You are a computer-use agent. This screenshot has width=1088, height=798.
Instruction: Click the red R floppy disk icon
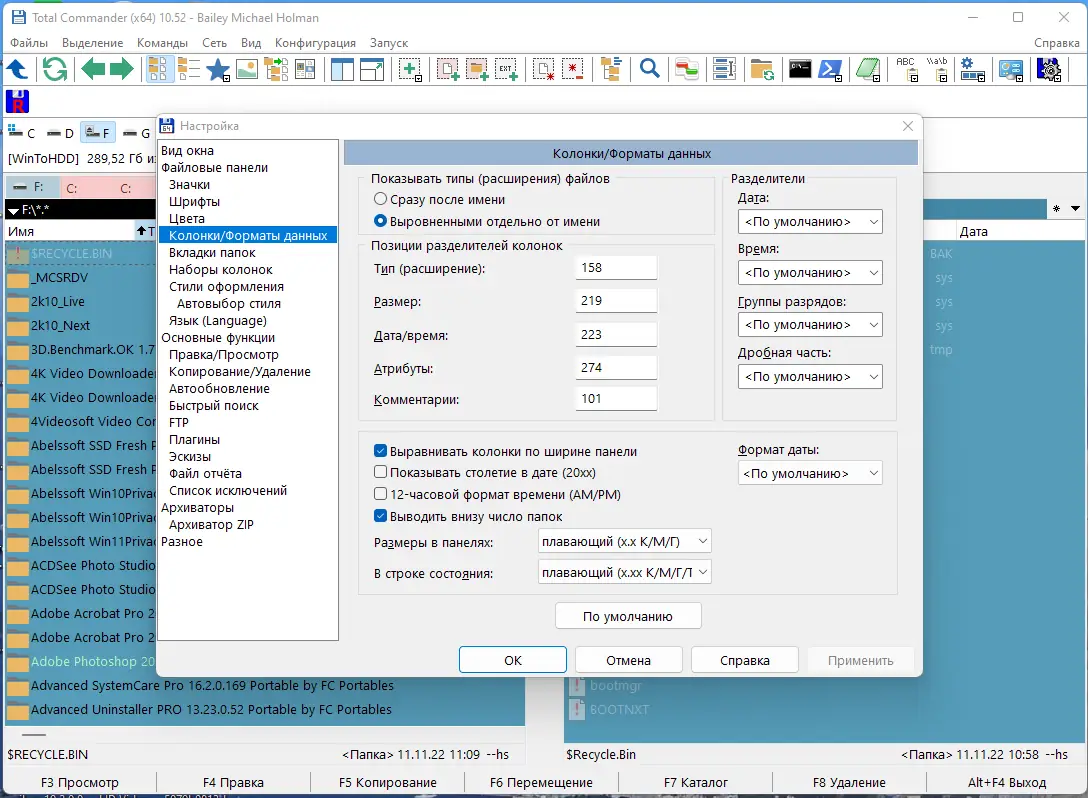[17, 101]
